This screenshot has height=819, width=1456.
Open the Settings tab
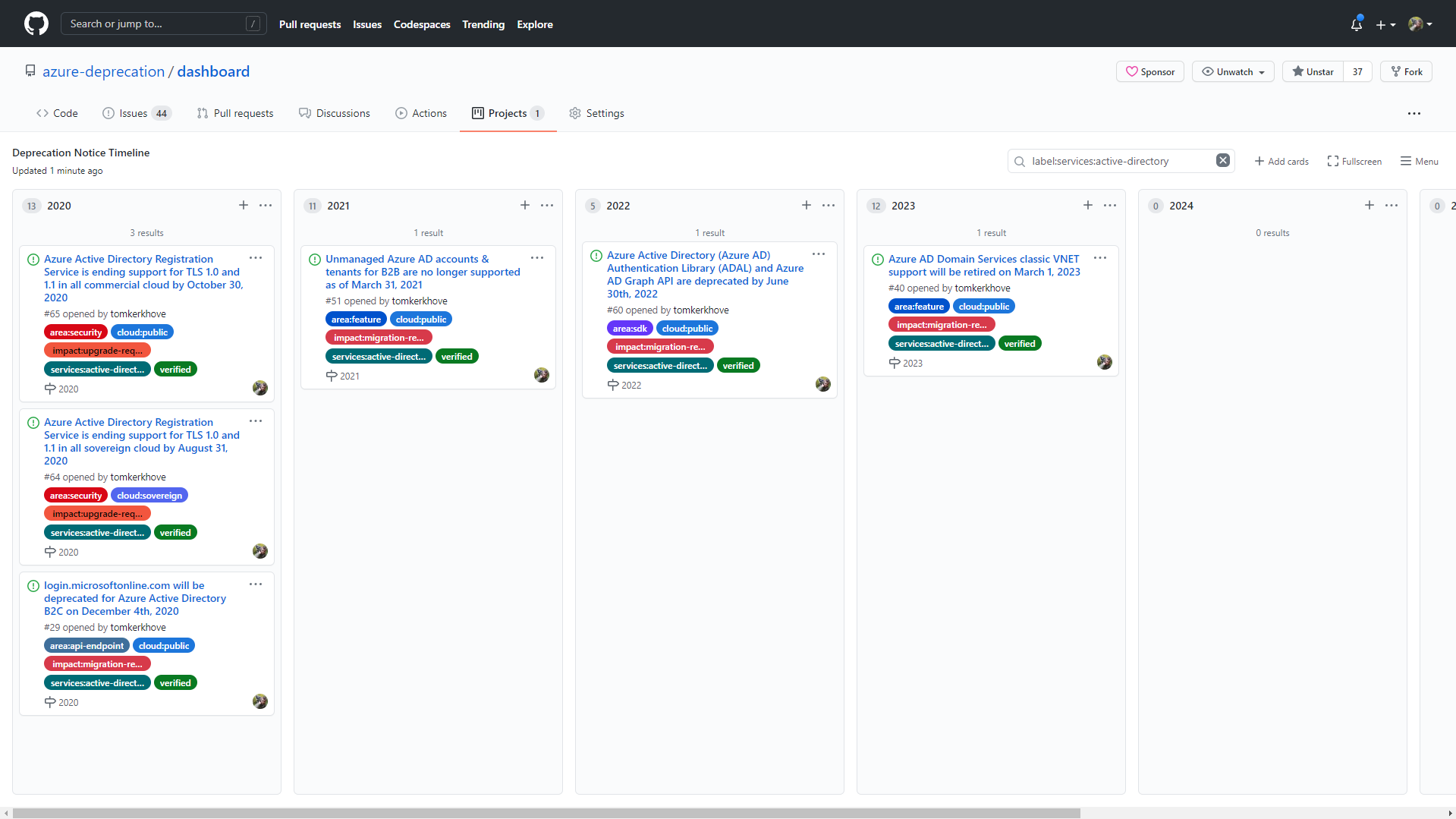(x=596, y=113)
